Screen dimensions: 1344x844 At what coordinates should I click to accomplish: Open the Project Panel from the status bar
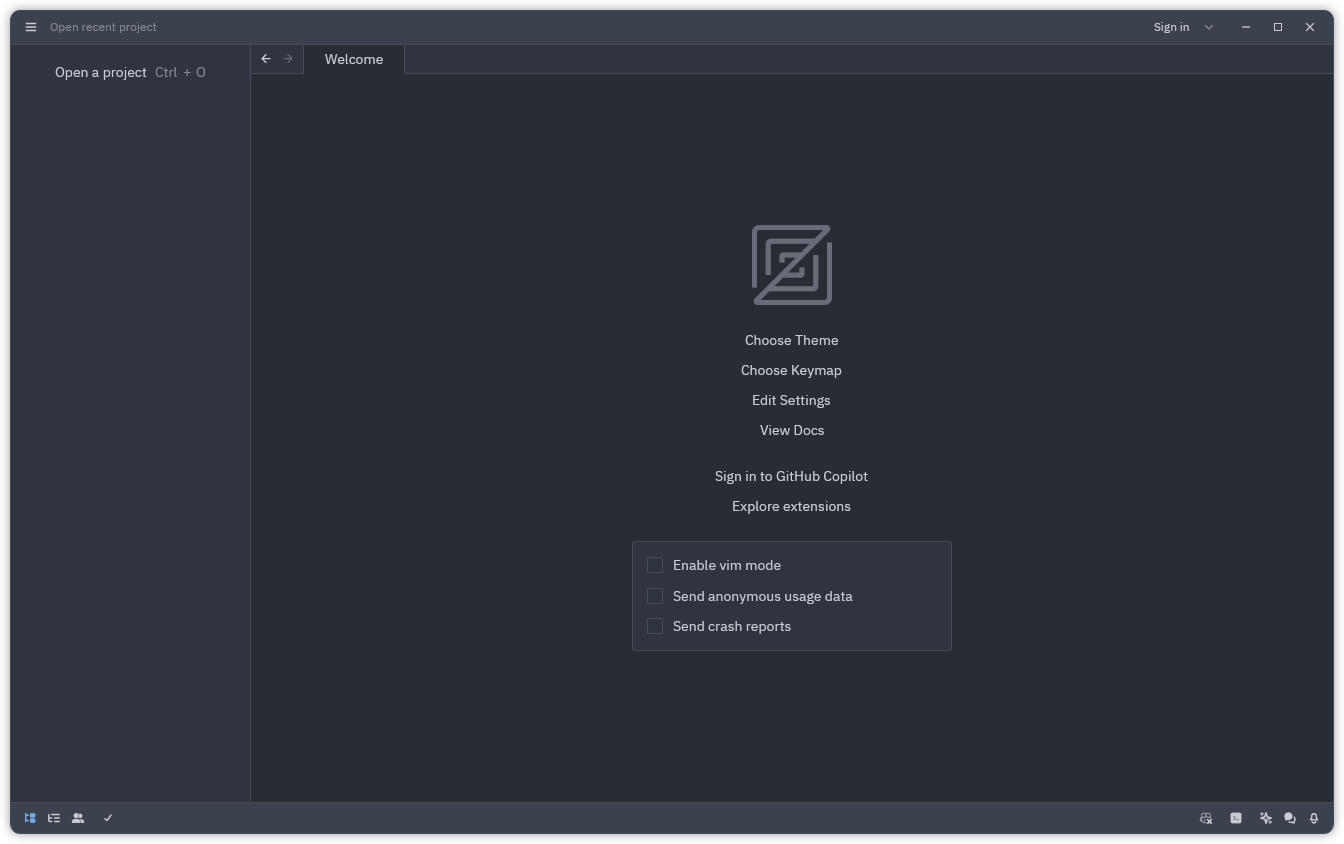(29, 818)
